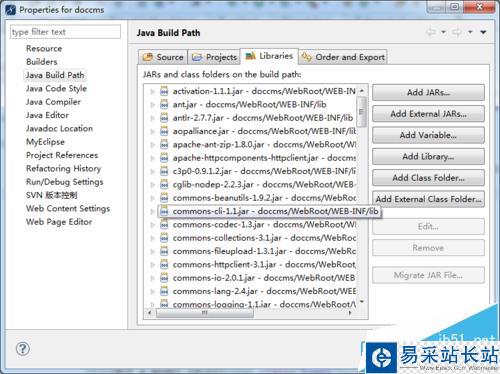Switch to the Projects tab
Viewport: 500px width, 374px height.
[214, 57]
